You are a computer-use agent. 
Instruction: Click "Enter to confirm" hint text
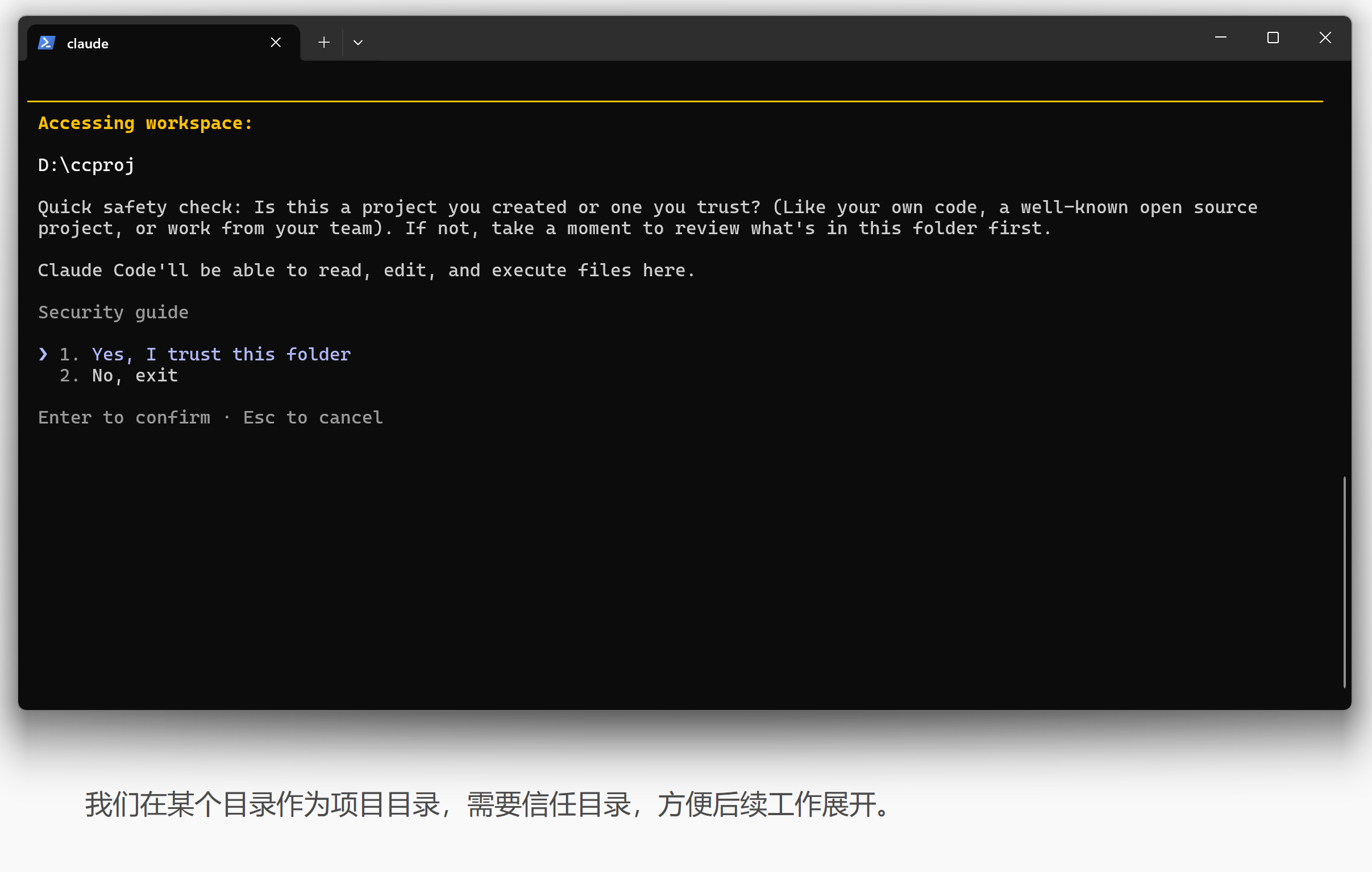pyautogui.click(x=124, y=418)
